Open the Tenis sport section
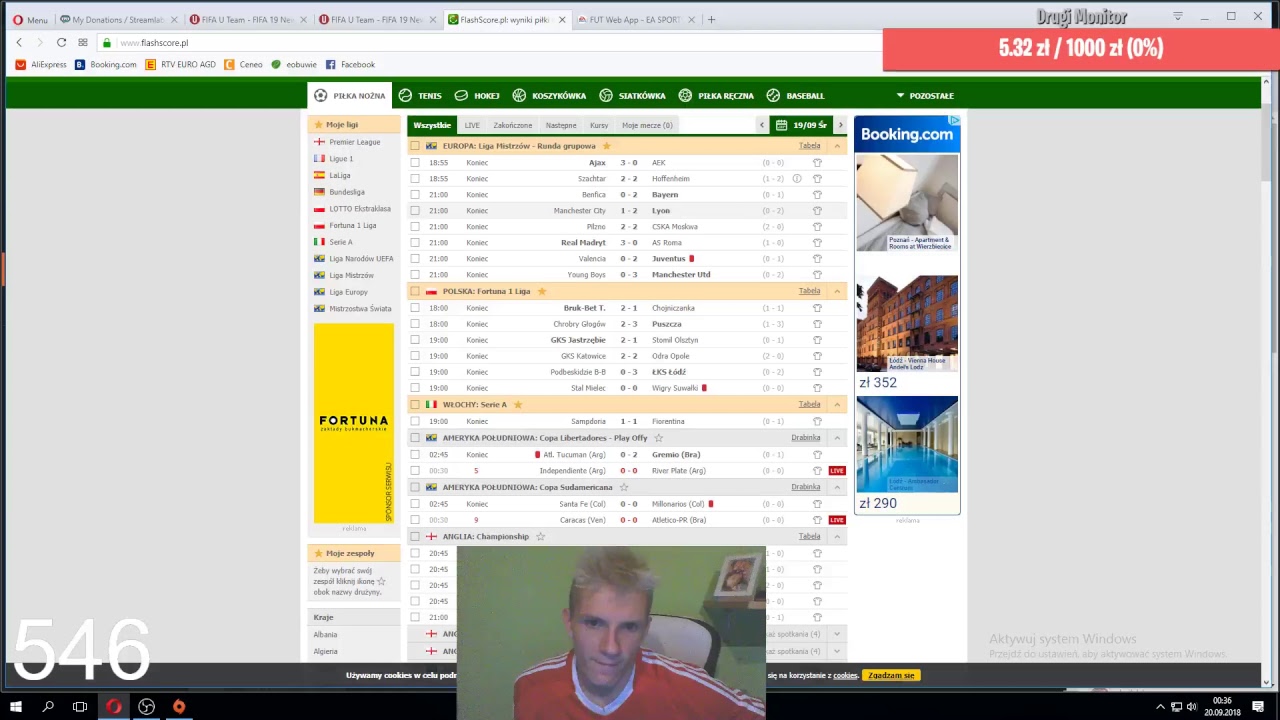The width and height of the screenshot is (1280, 720). (420, 96)
